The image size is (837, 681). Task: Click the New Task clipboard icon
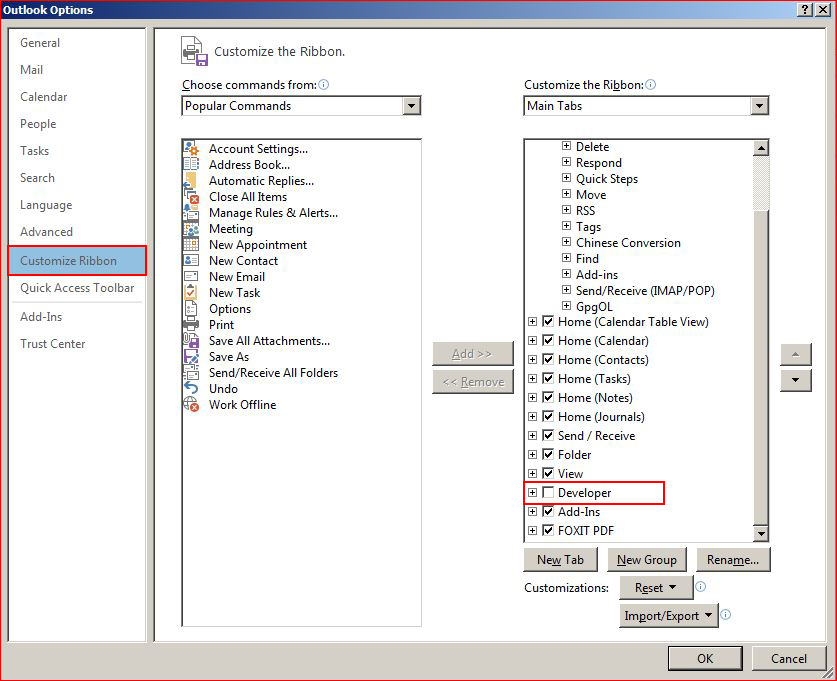point(191,292)
